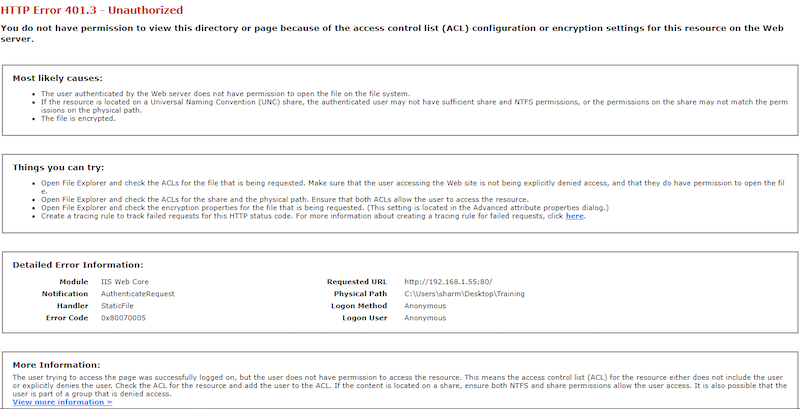This screenshot has height=409, width=800.
Task: Click the "HTTP Error 401.3 - Unauthorized" heading
Action: pyautogui.click(x=92, y=10)
